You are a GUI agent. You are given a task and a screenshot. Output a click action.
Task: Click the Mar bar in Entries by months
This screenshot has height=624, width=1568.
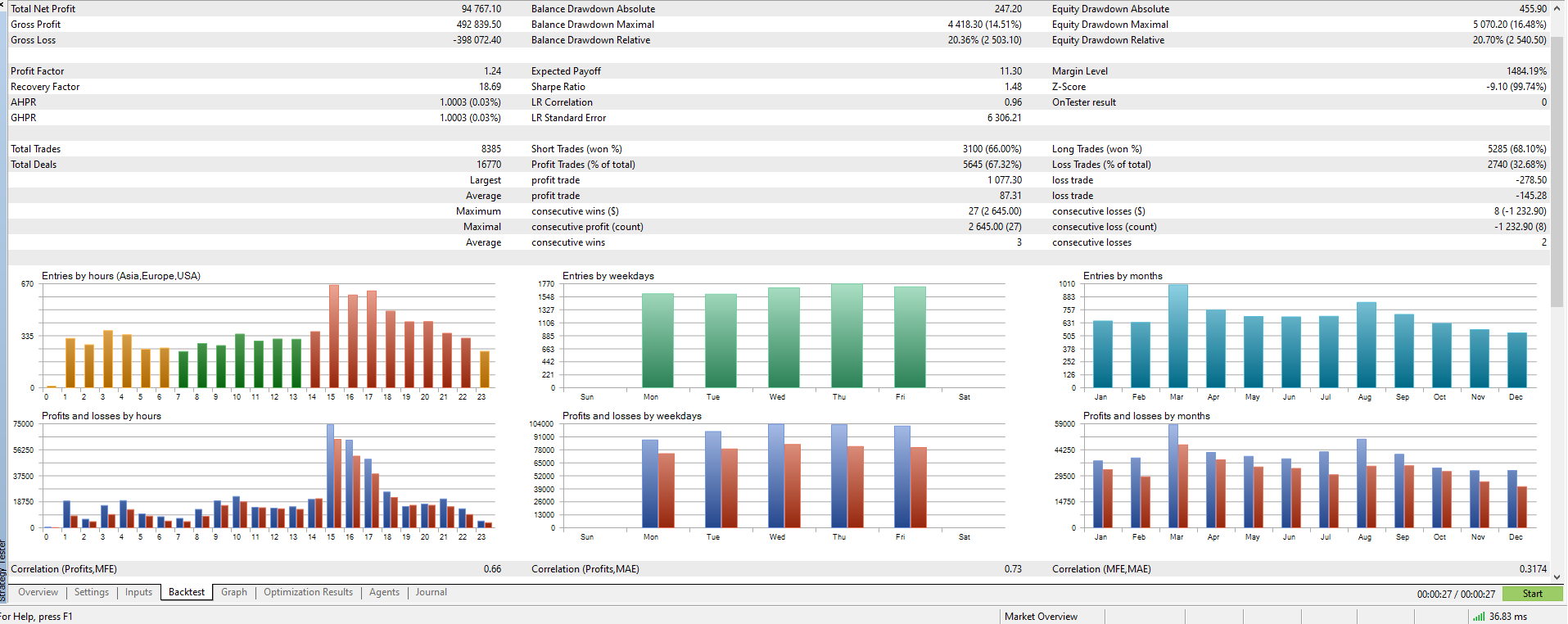point(1177,336)
